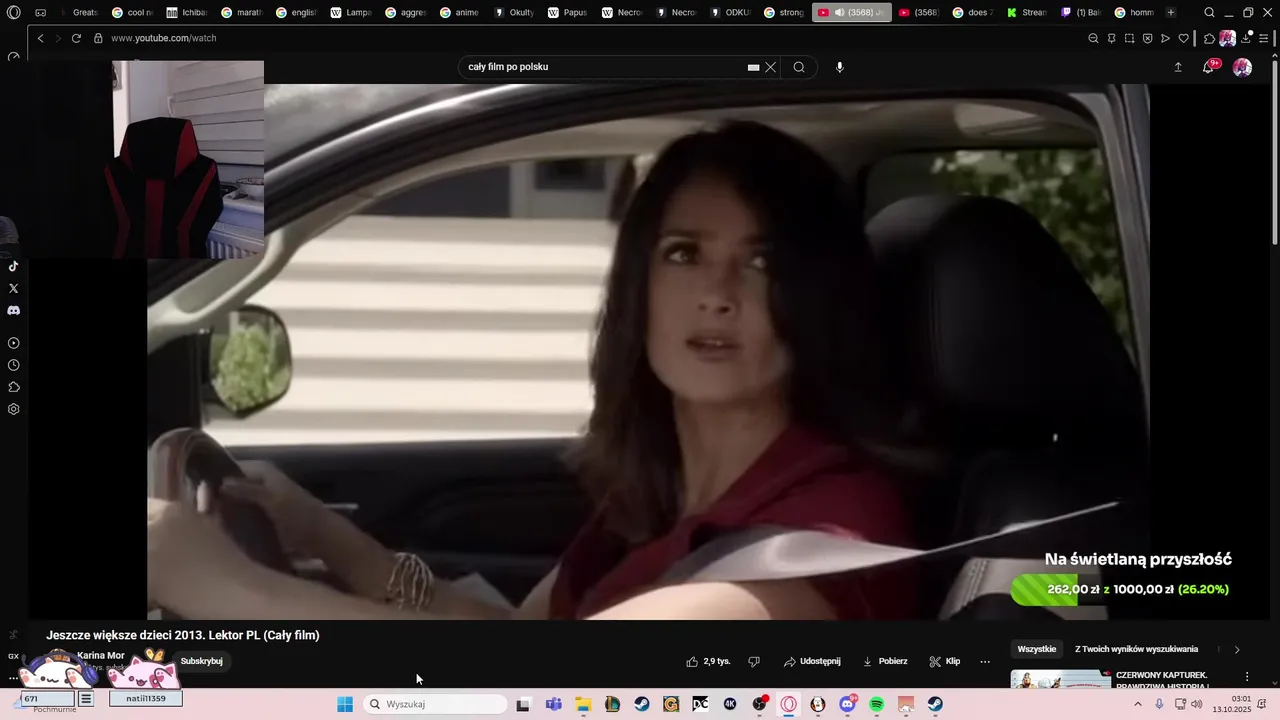Open more actions three-dot menu under video

pos(985,661)
